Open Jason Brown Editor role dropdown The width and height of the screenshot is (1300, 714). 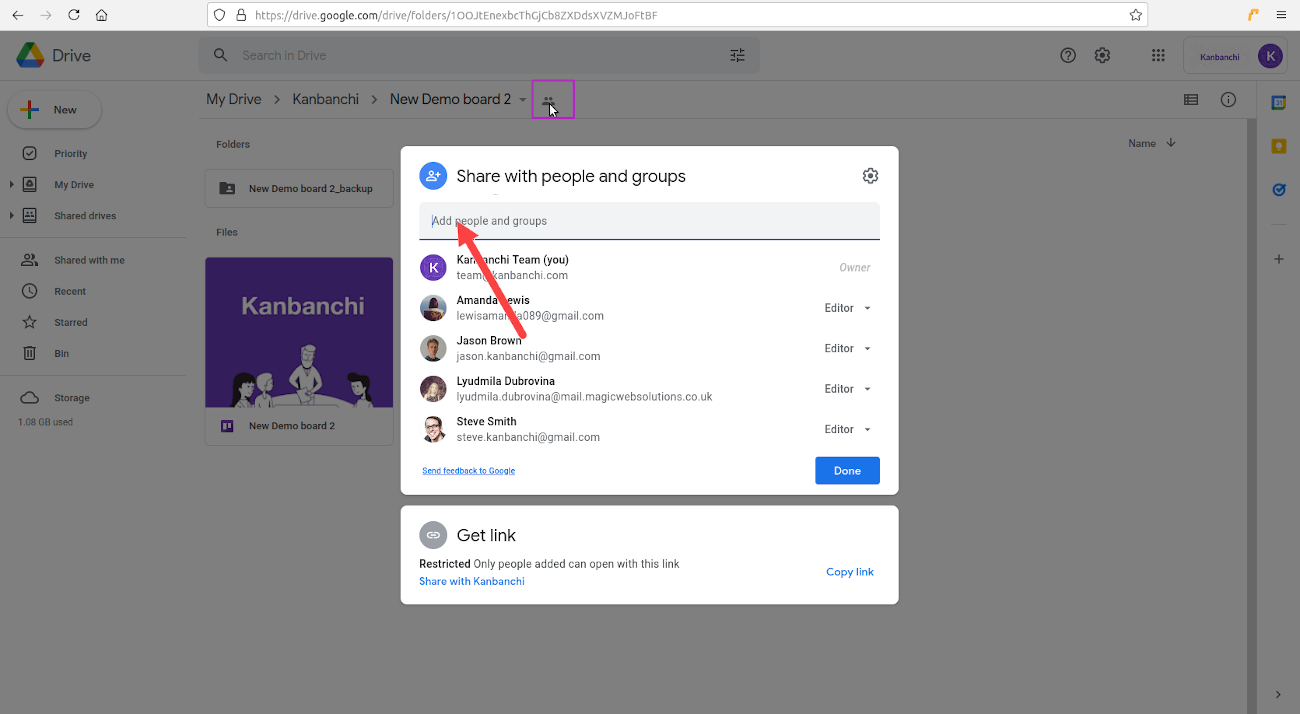(x=848, y=348)
